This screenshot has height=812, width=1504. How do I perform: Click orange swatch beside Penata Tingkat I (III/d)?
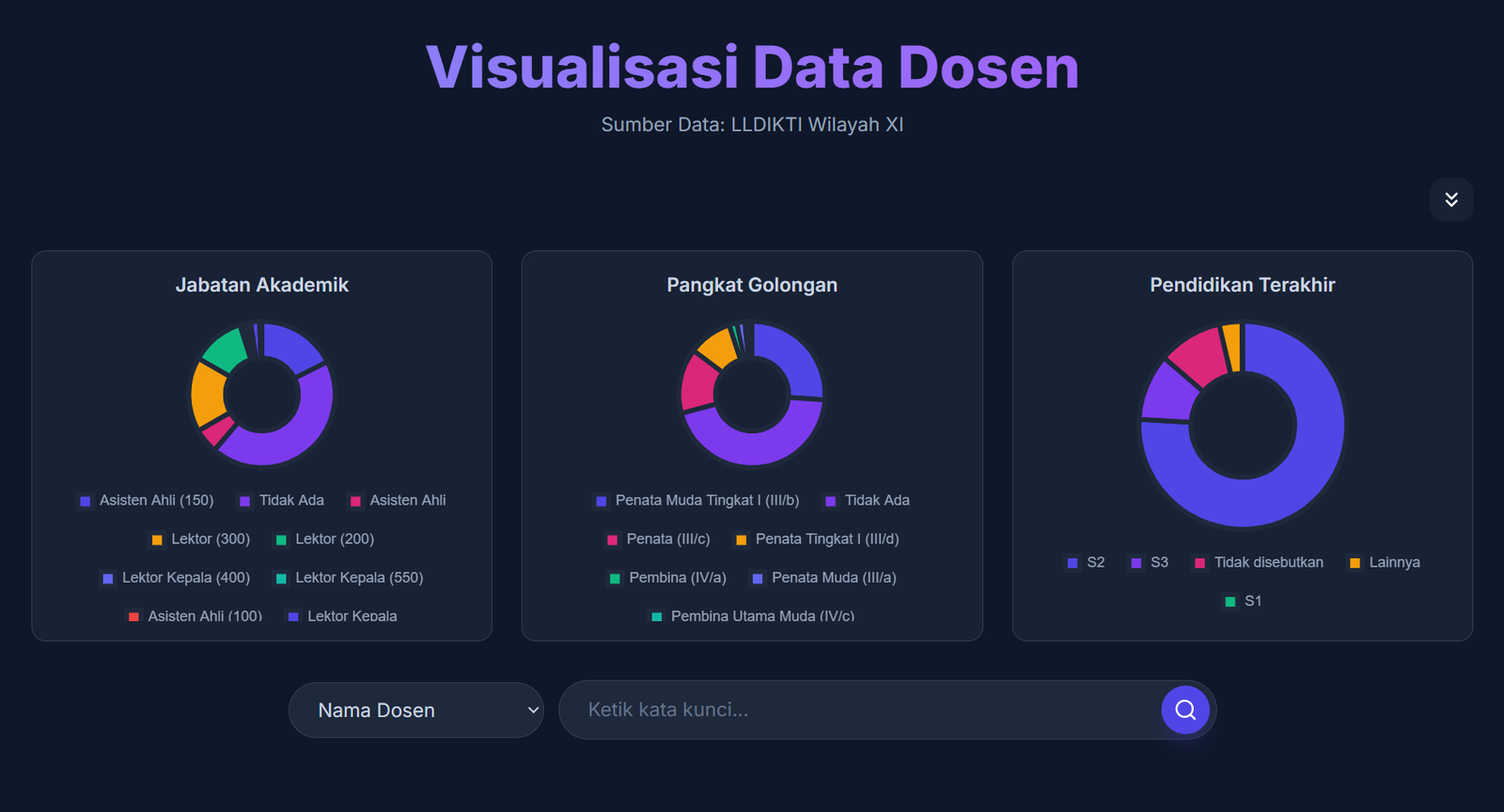point(741,539)
